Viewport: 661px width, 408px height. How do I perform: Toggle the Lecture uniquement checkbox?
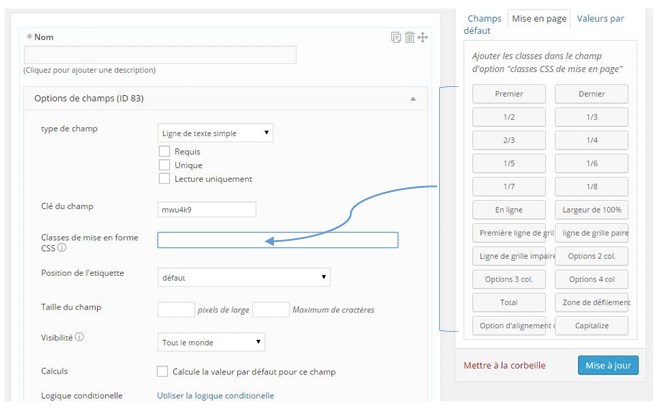[165, 179]
